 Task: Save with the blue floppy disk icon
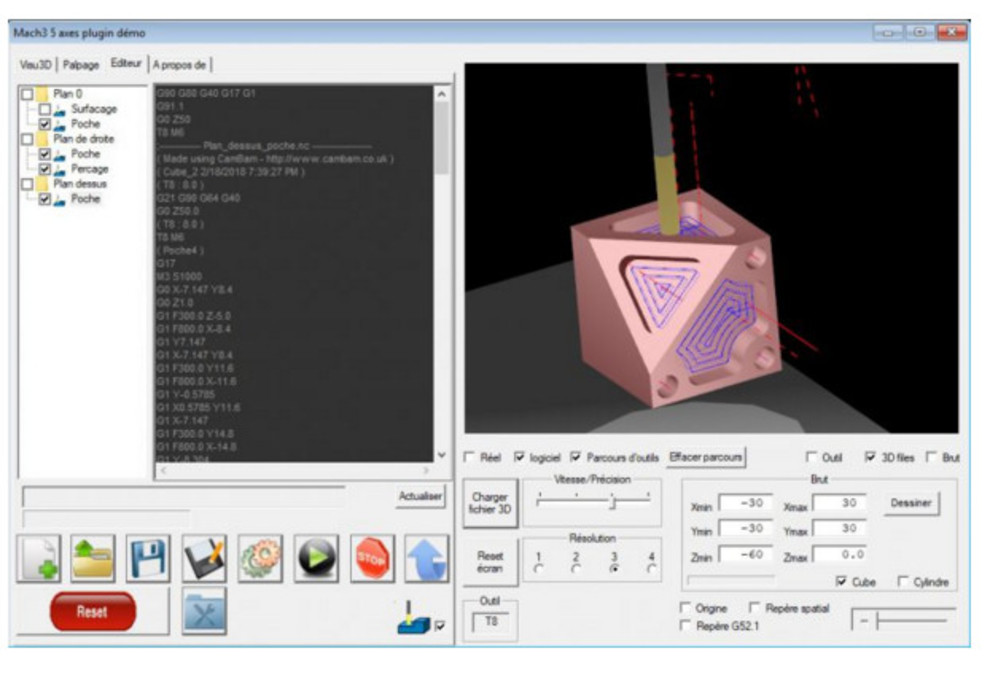[x=149, y=559]
